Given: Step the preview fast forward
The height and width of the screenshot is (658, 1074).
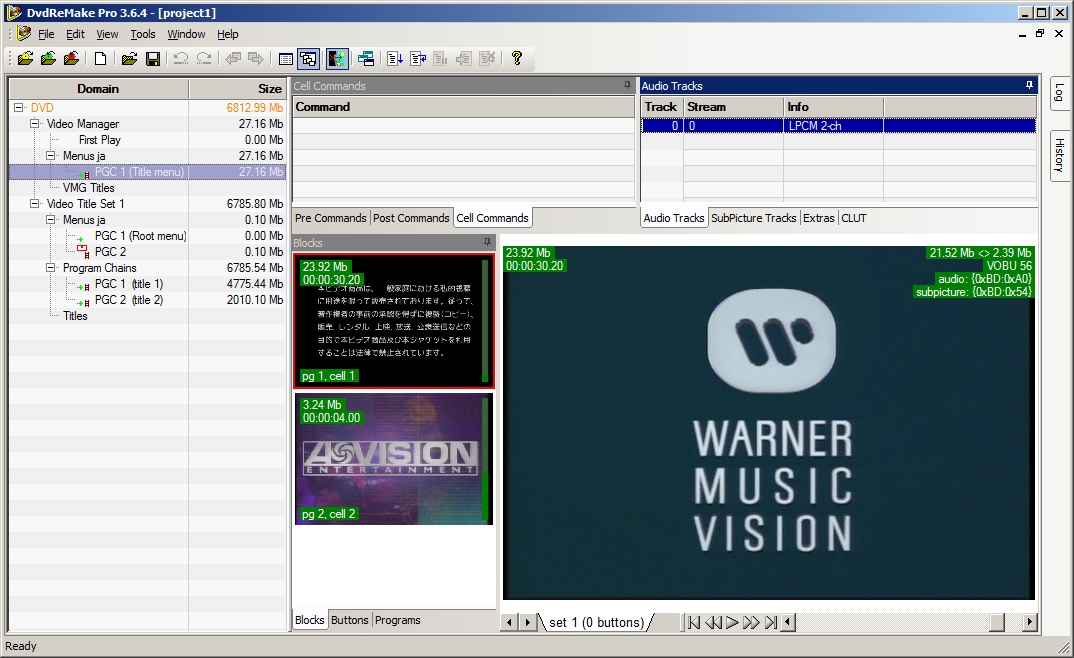Looking at the screenshot, I should coord(751,622).
